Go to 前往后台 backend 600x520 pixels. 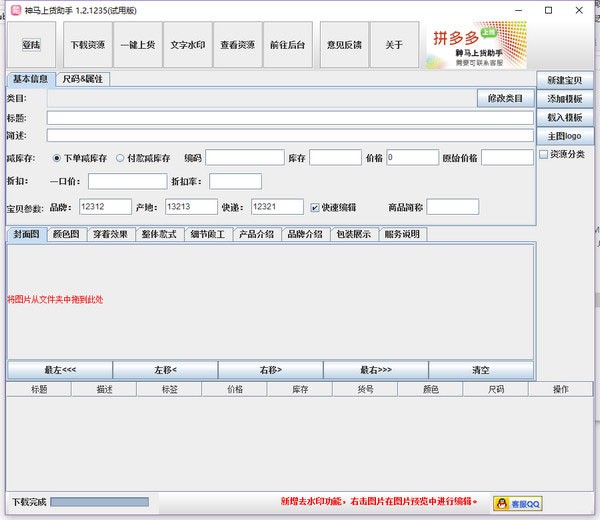[288, 45]
